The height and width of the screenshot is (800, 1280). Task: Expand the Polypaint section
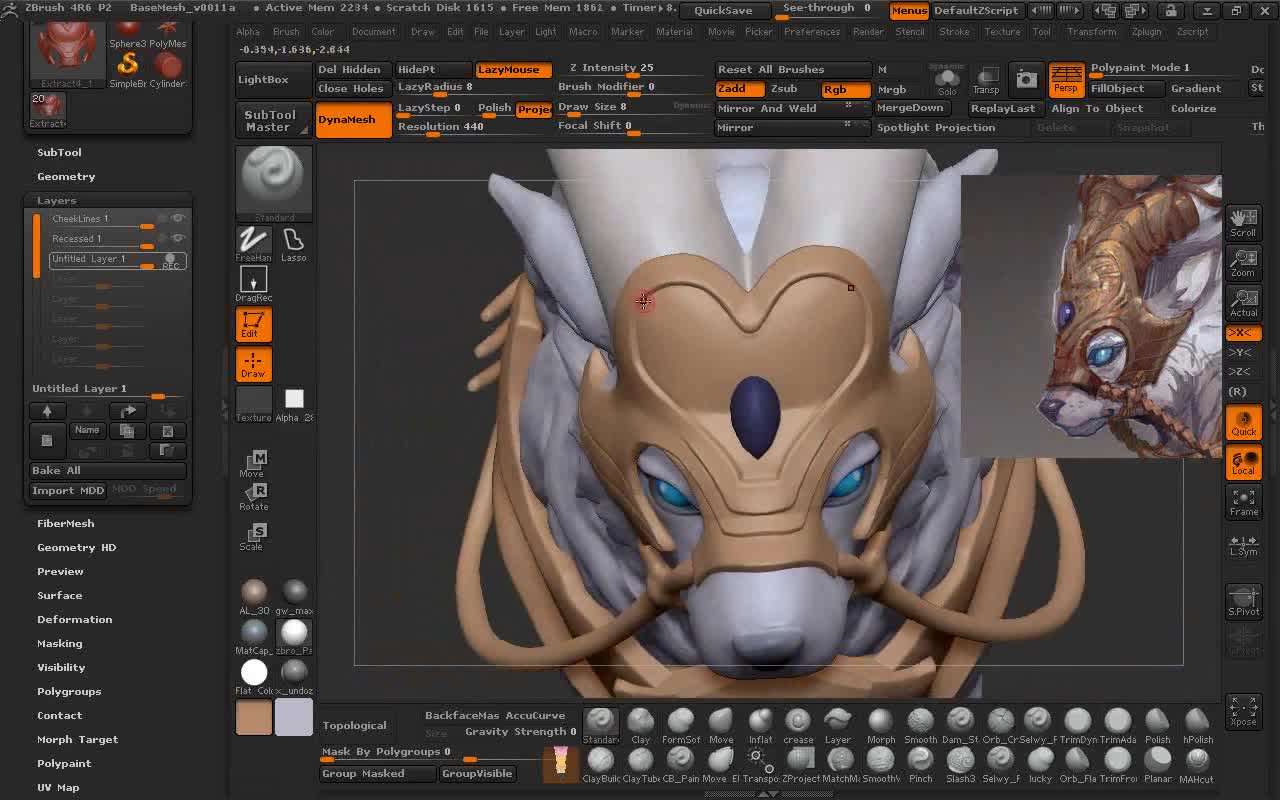64,763
